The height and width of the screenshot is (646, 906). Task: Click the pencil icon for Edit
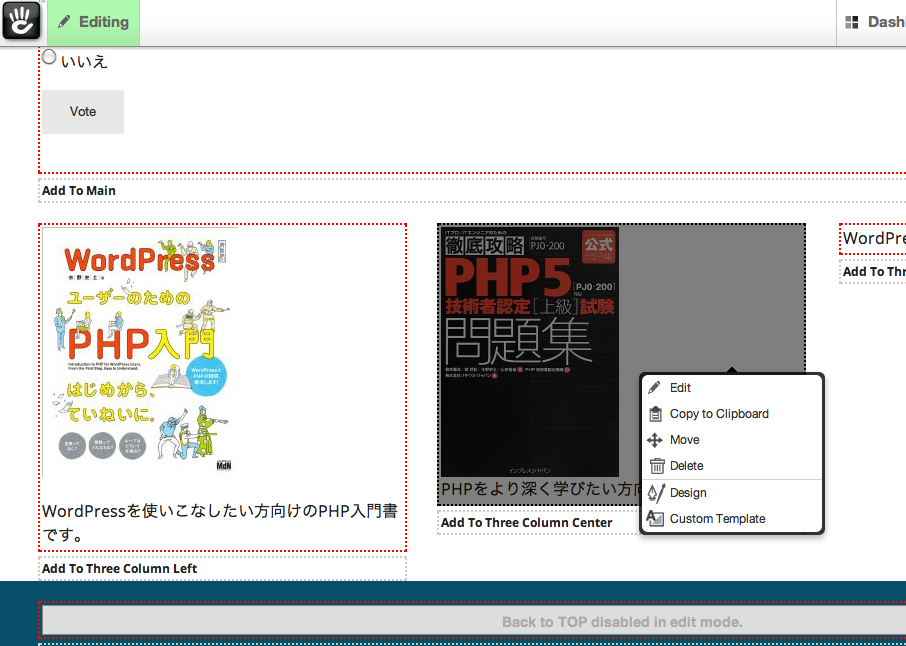coord(655,388)
